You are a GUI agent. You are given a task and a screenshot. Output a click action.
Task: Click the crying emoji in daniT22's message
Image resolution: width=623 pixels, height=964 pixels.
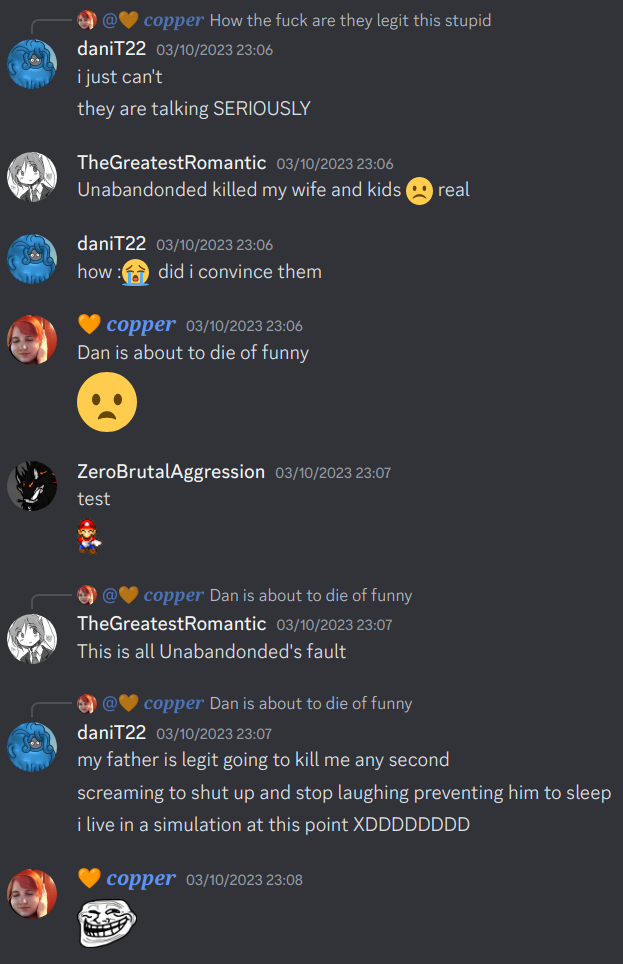click(135, 272)
